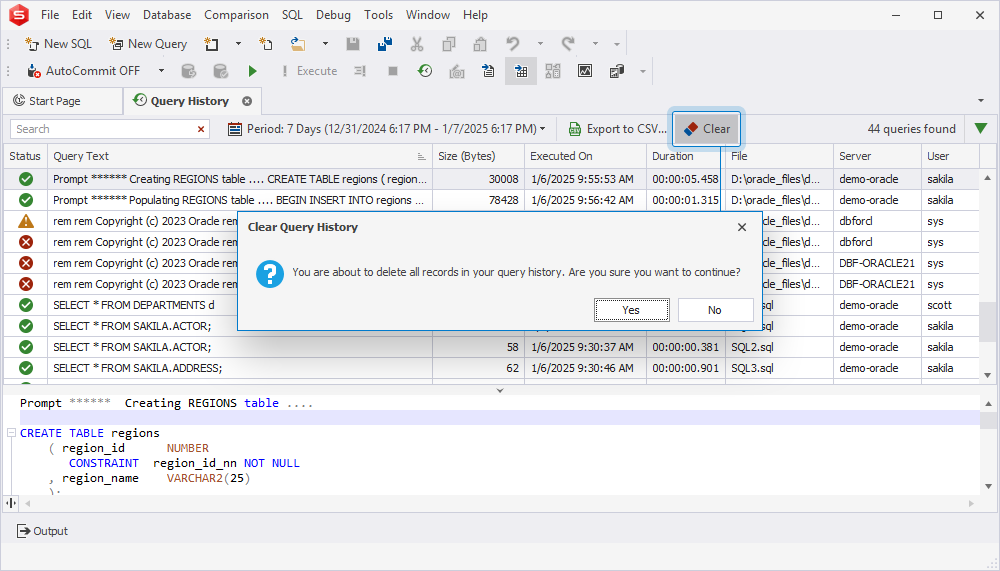This screenshot has height=571, width=1000.
Task: Collapse the grid using the chevron splitter
Action: [x=500, y=390]
